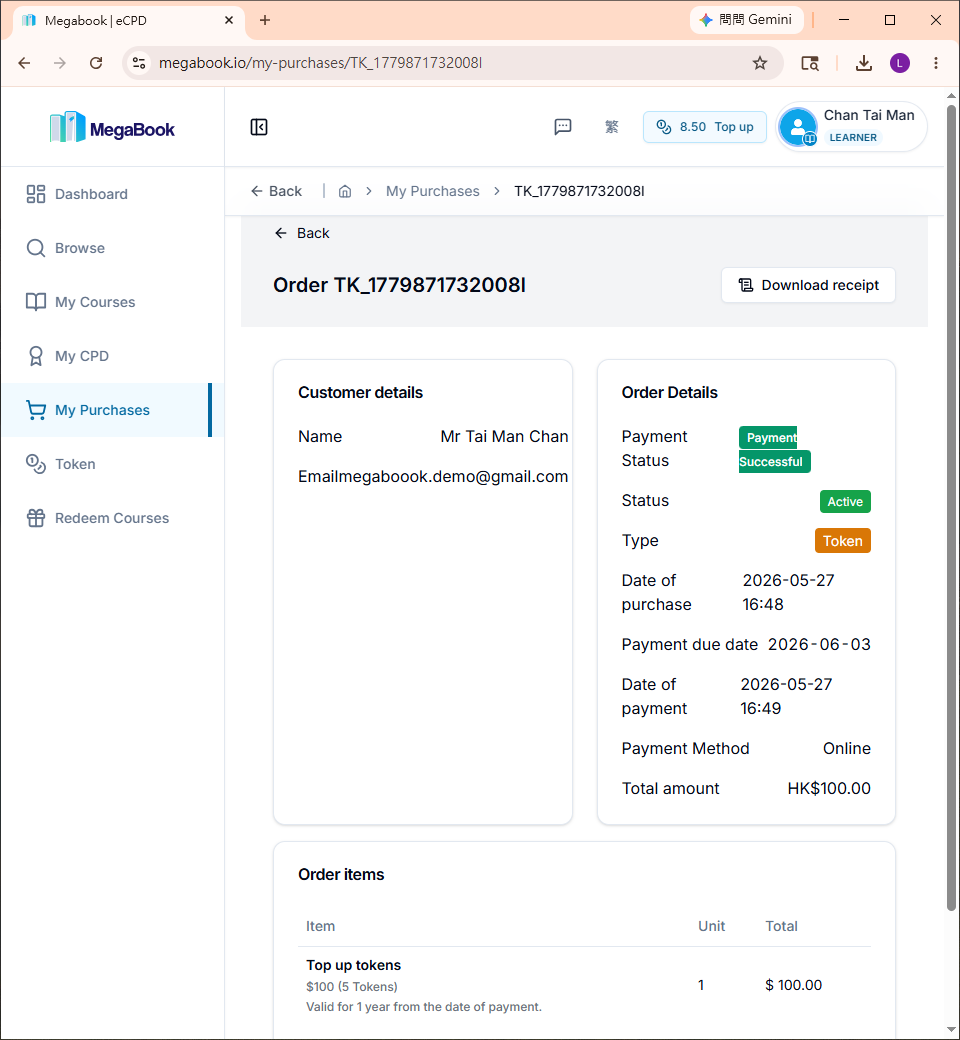Open the tab search icon
Viewport: 960px width, 1040px height.
[x=809, y=63]
